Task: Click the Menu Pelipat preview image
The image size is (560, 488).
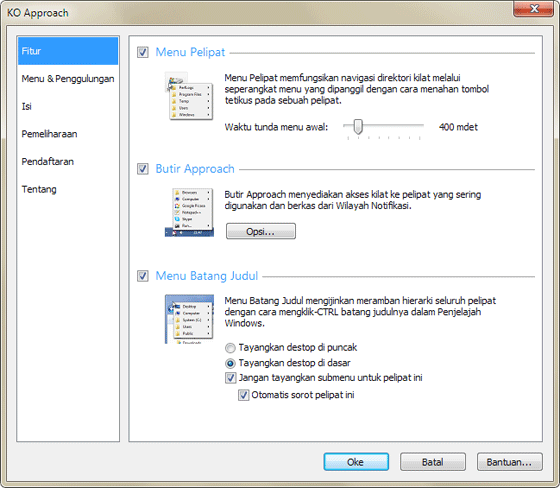Action: tap(189, 96)
